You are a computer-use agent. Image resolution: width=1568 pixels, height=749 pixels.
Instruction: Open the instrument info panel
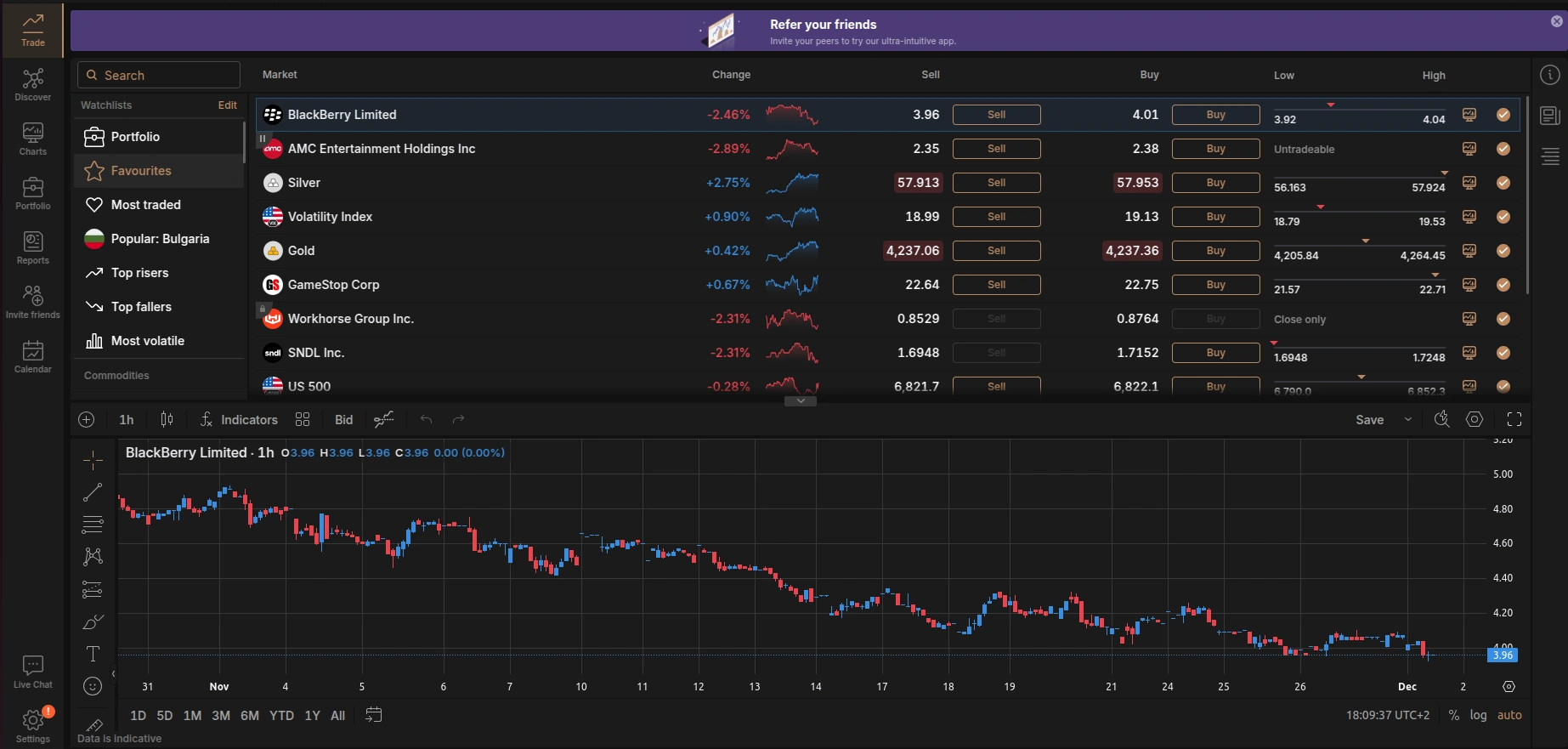point(1550,76)
